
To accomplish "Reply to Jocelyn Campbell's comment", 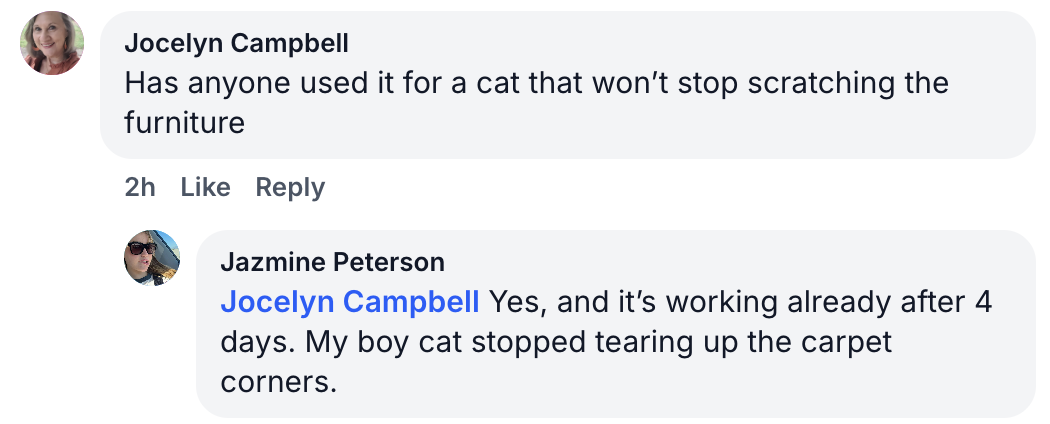I will [290, 187].
